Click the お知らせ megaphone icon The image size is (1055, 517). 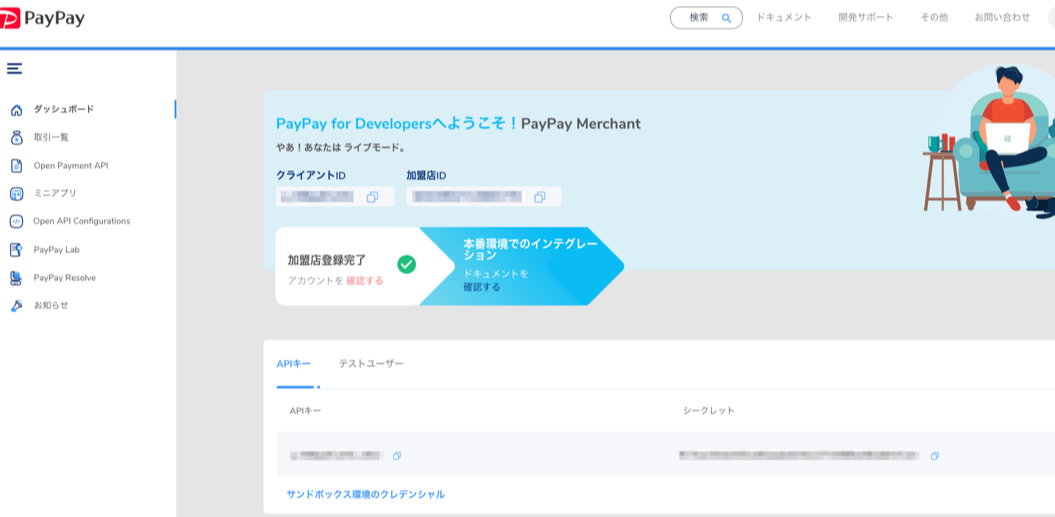pyautogui.click(x=17, y=306)
